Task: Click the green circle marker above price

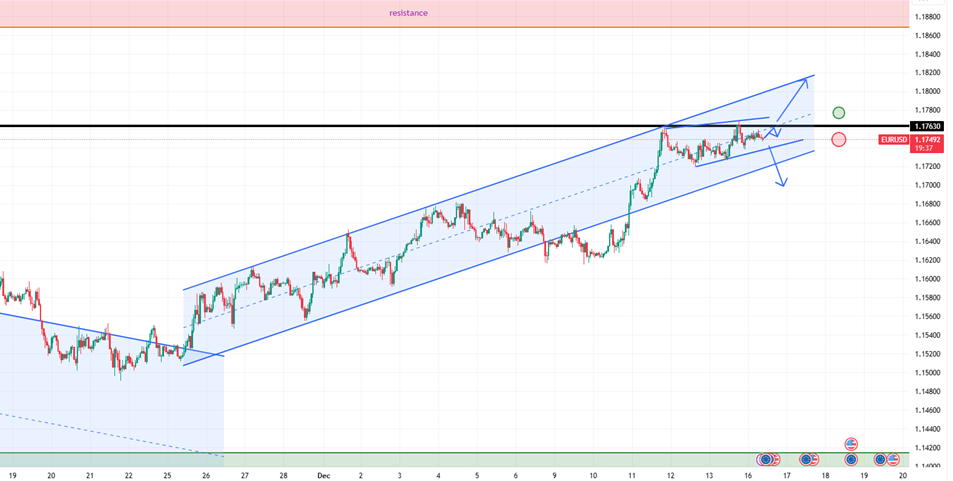Action: coord(839,113)
